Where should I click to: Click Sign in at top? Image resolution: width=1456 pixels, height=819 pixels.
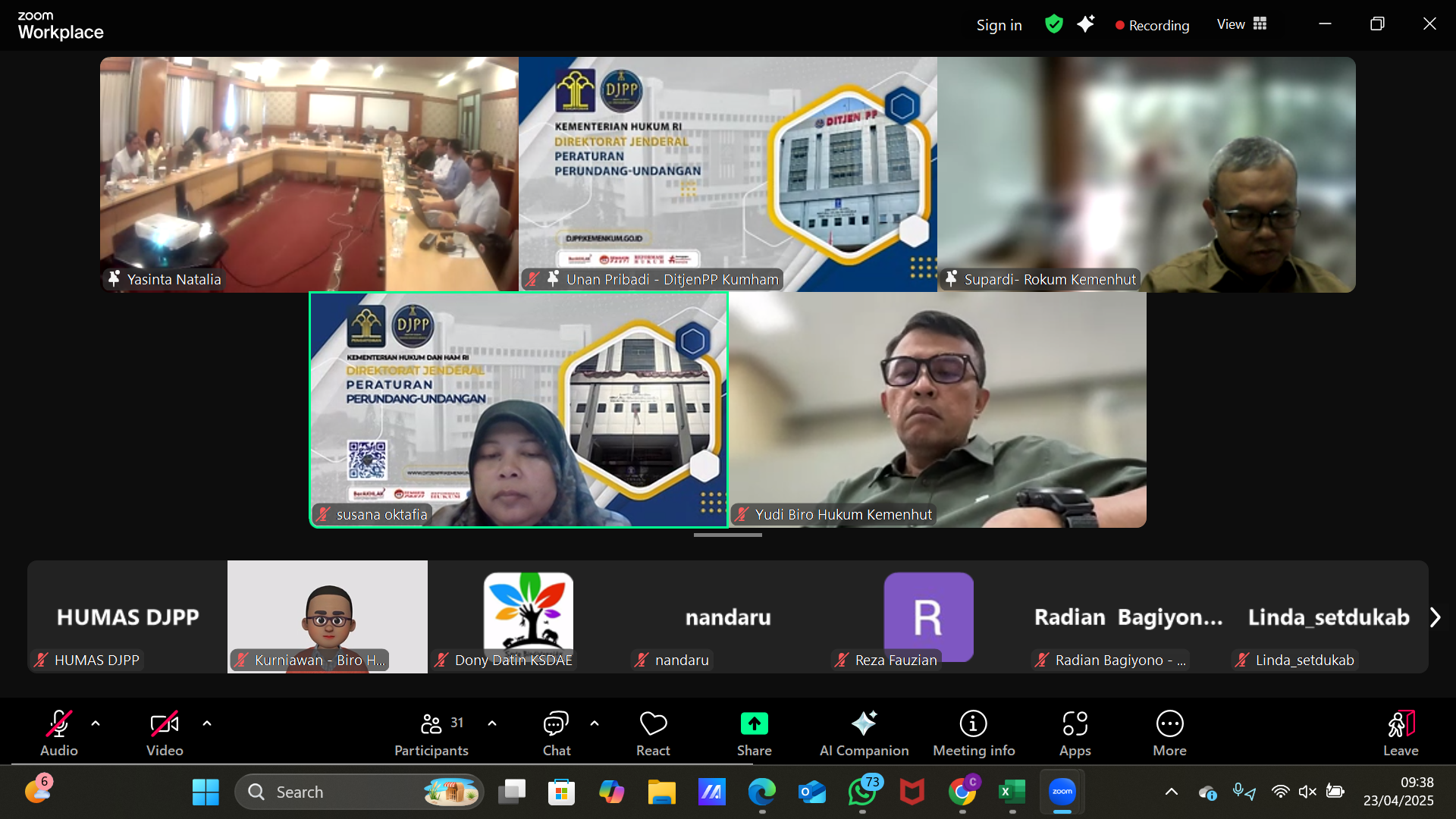pyautogui.click(x=999, y=25)
